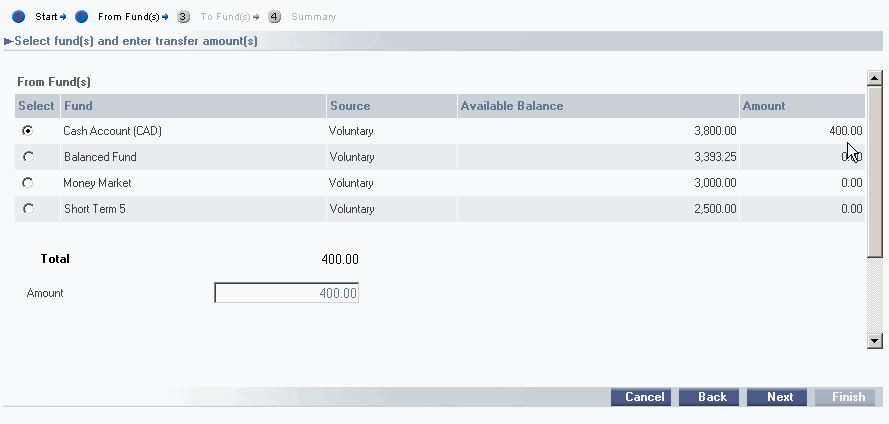
Task: Click the Source column header
Action: point(349,106)
